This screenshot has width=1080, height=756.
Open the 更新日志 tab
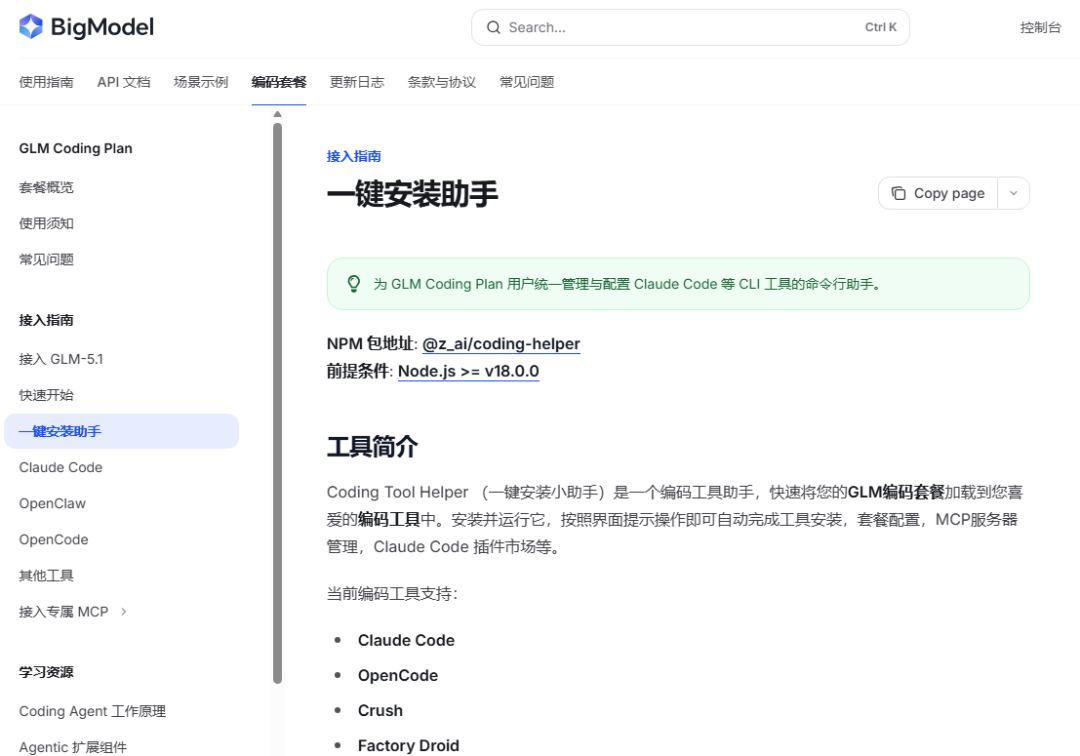[x=357, y=82]
